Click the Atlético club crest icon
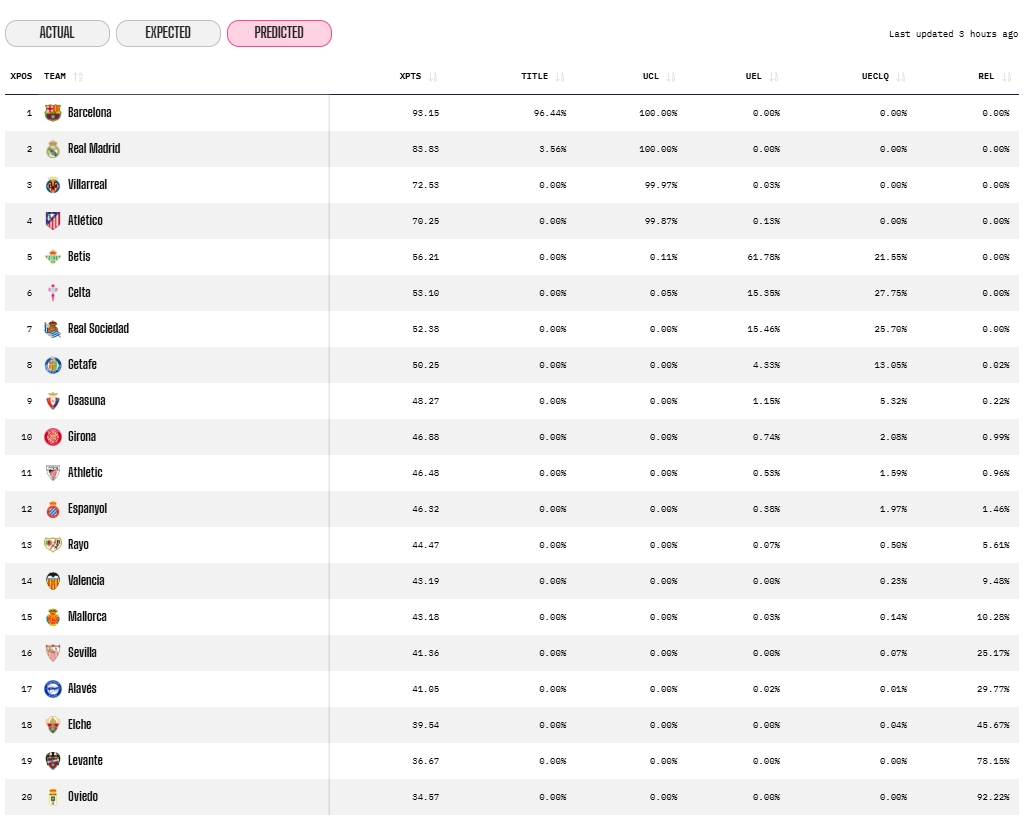This screenshot has width=1027, height=818. coord(53,221)
